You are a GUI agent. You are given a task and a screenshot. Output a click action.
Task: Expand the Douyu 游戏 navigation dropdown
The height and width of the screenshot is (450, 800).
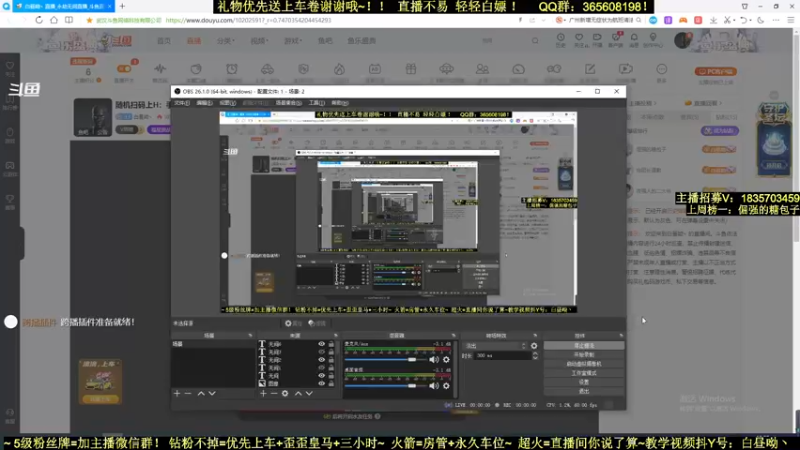(x=292, y=41)
